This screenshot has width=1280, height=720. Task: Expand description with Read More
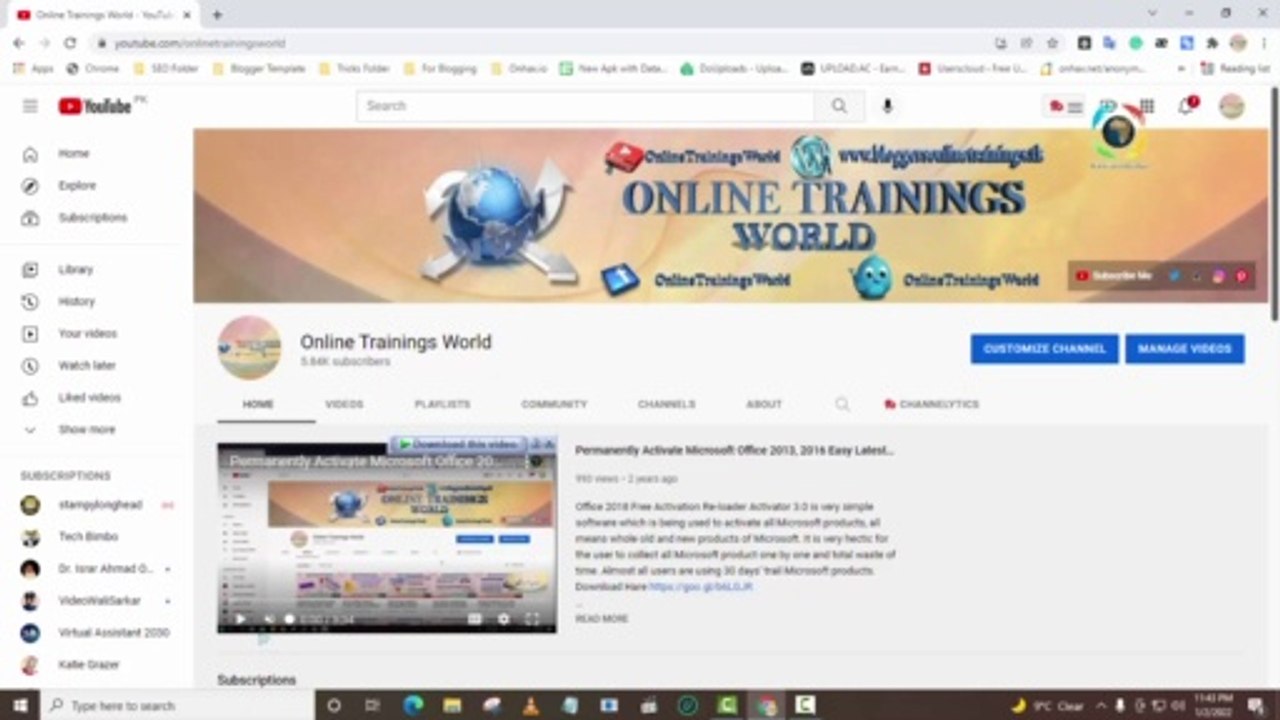point(602,619)
